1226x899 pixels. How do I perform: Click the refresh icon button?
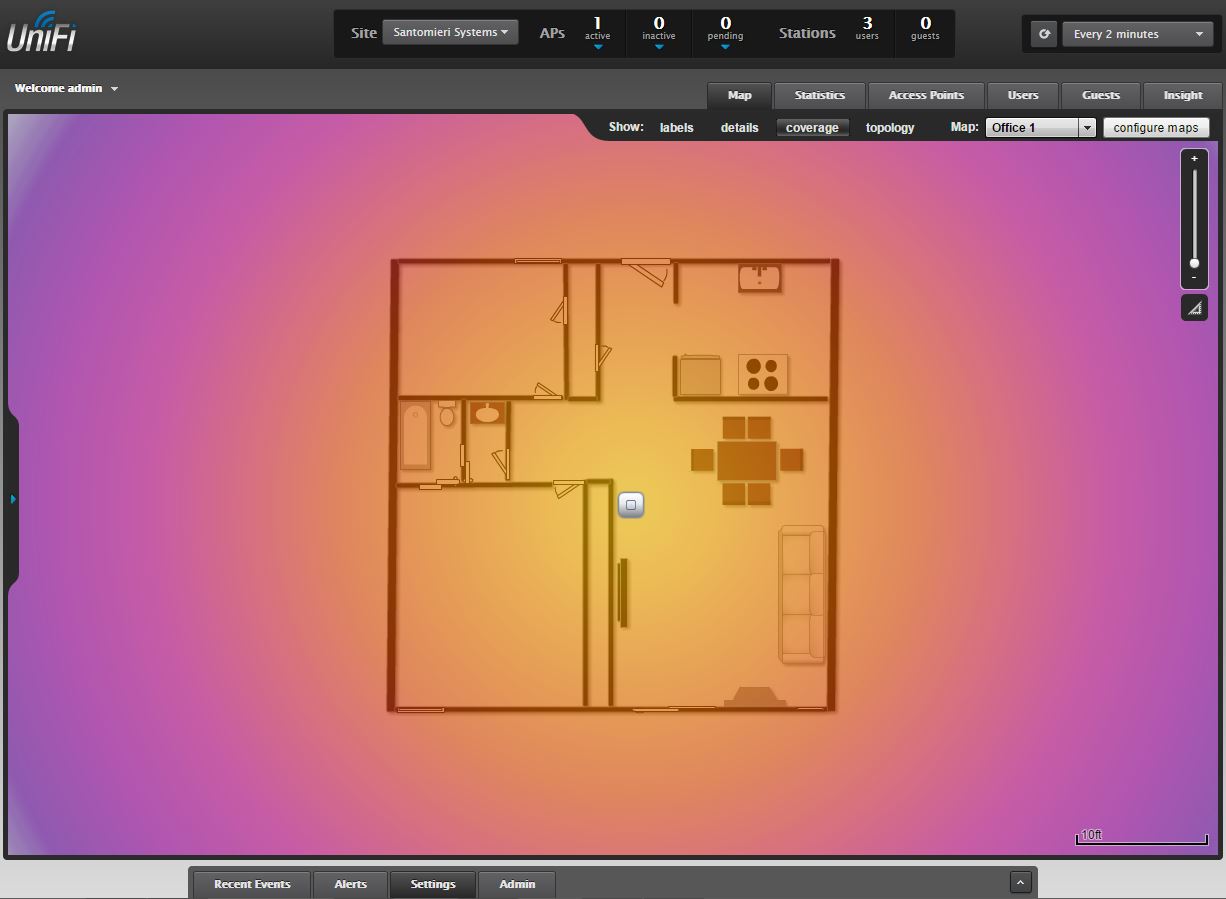1044,34
